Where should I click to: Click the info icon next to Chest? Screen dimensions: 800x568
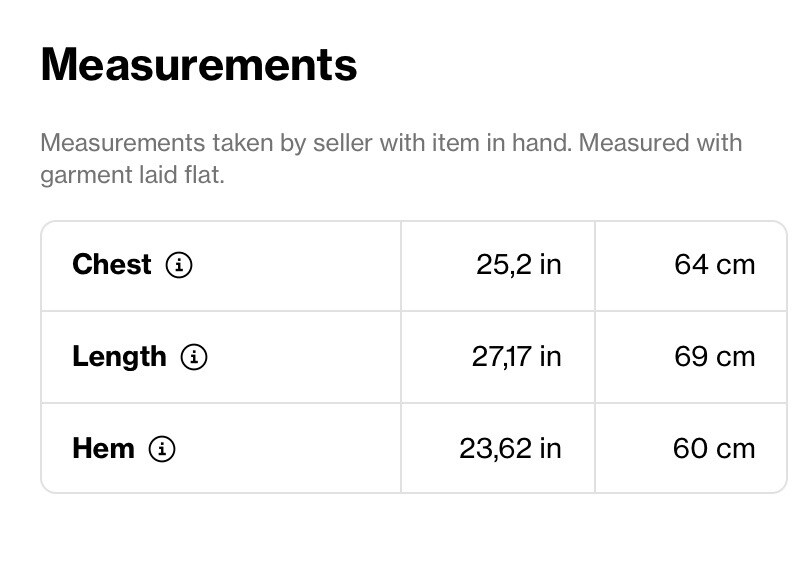click(179, 265)
